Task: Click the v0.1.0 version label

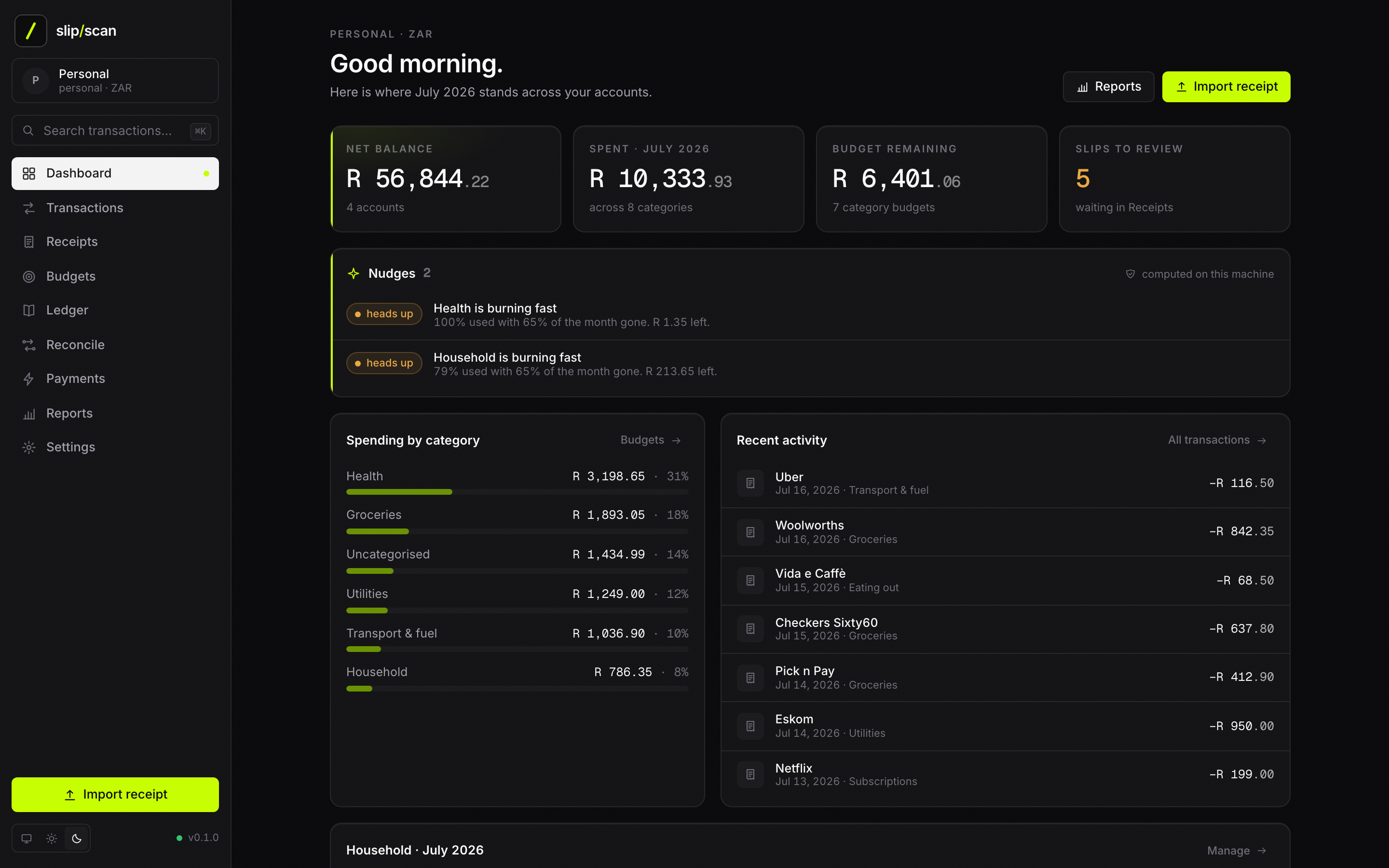Action: tap(203, 838)
